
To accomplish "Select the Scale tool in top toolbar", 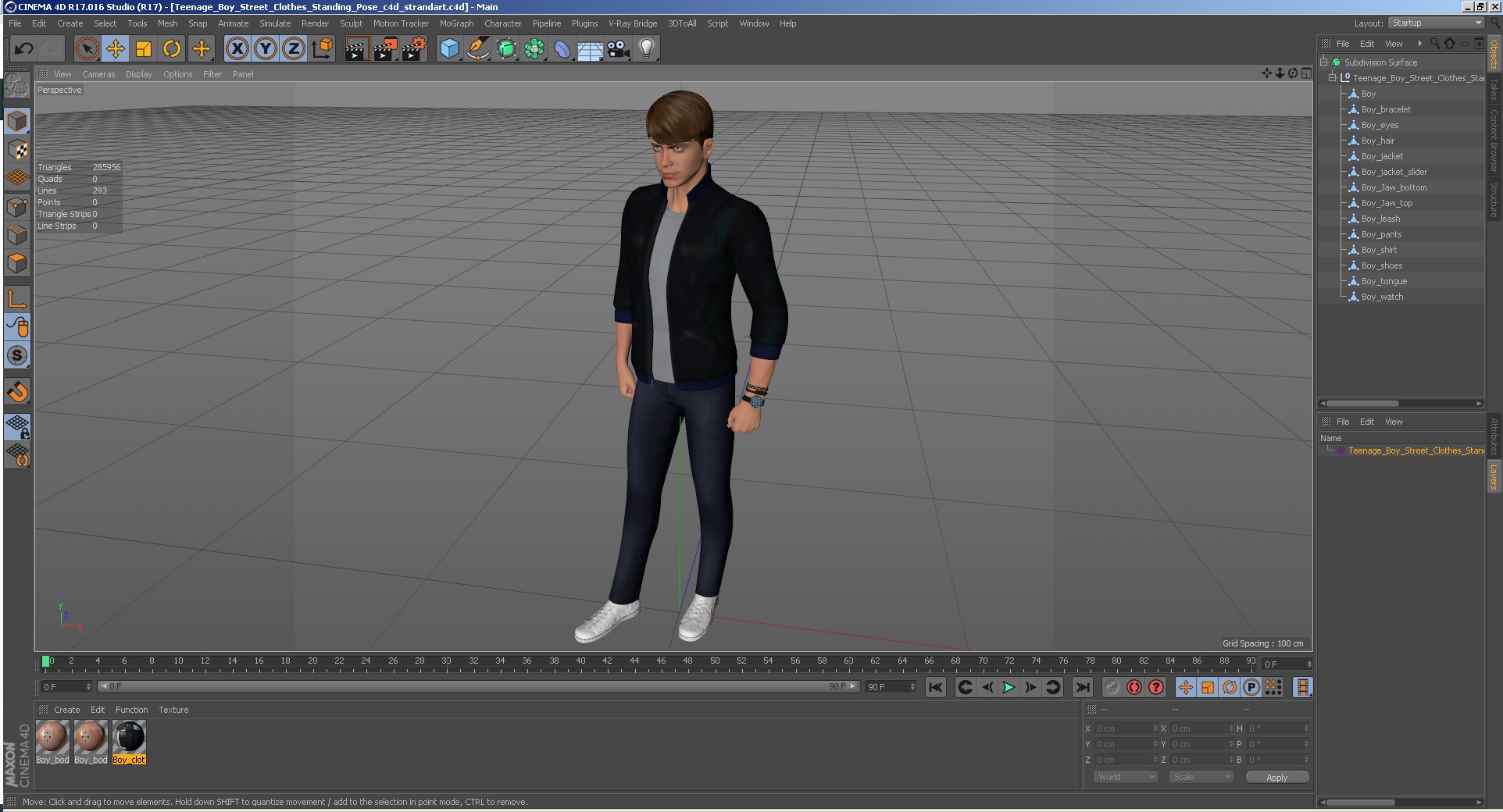I will [144, 49].
